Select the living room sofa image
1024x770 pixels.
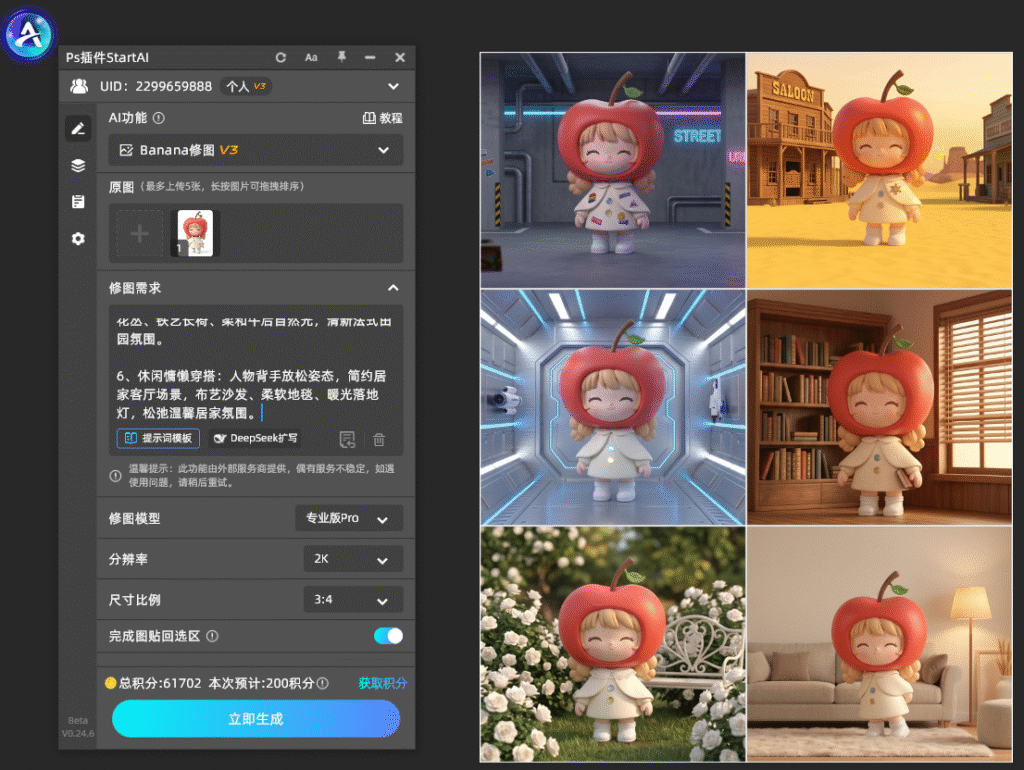880,645
